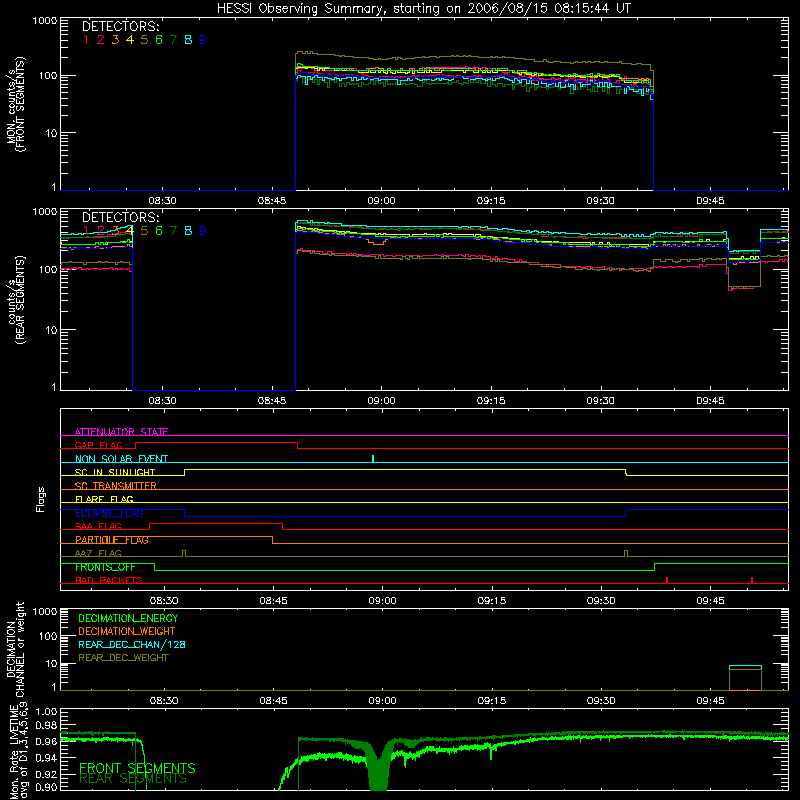Click the 09:00 tick label under the front segments plot
800x800 pixels.
click(x=381, y=201)
